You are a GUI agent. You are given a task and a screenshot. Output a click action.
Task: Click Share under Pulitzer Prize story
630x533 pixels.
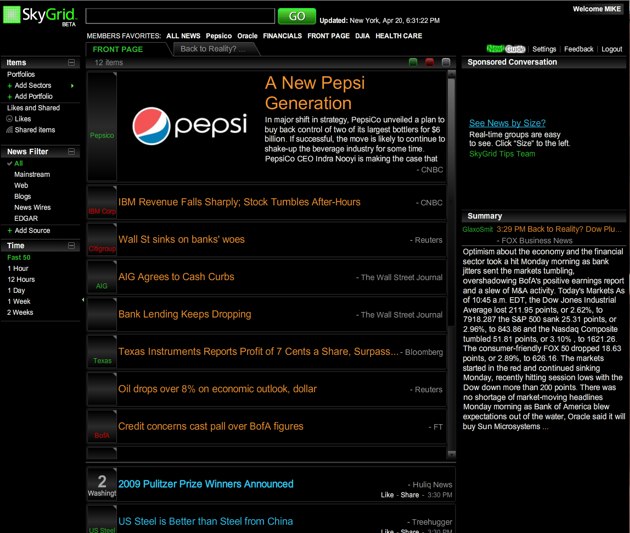click(409, 495)
